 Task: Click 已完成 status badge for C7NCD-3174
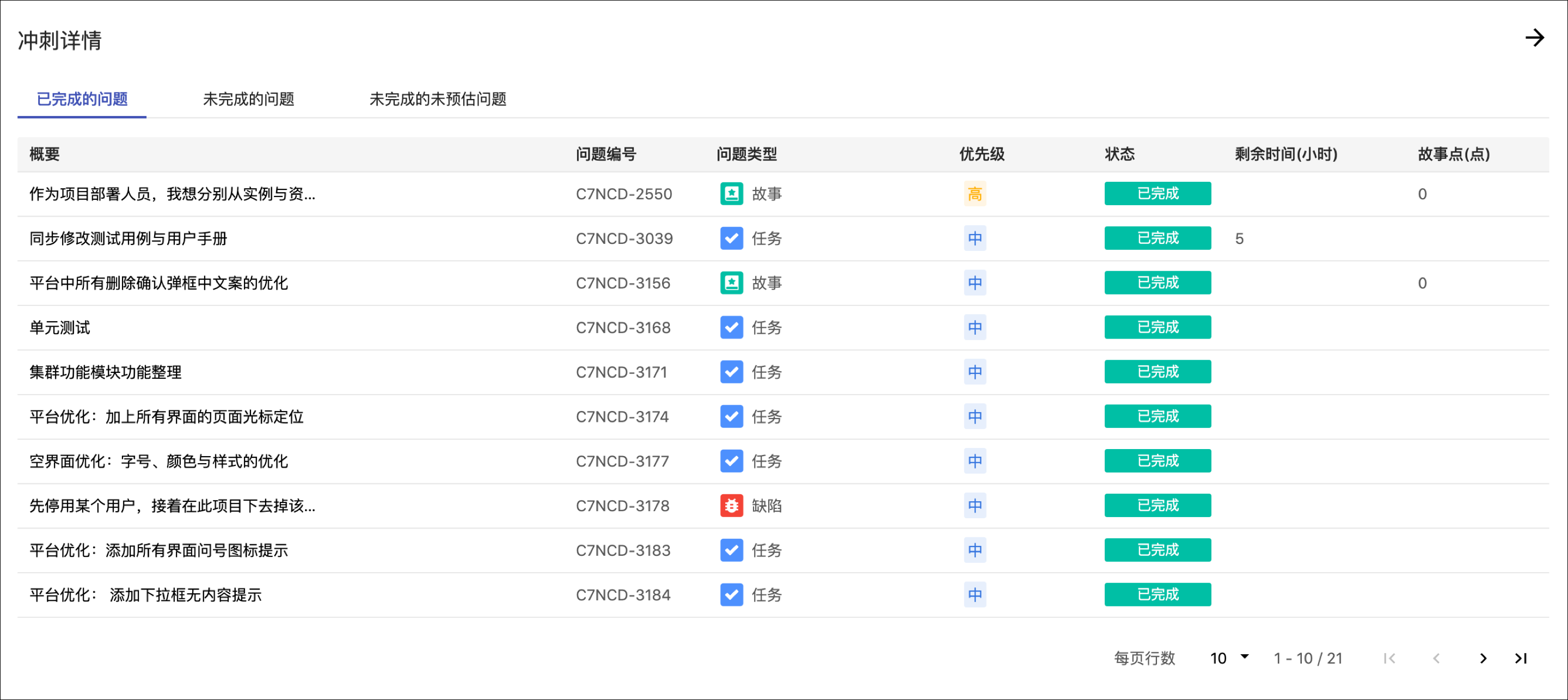(1157, 416)
